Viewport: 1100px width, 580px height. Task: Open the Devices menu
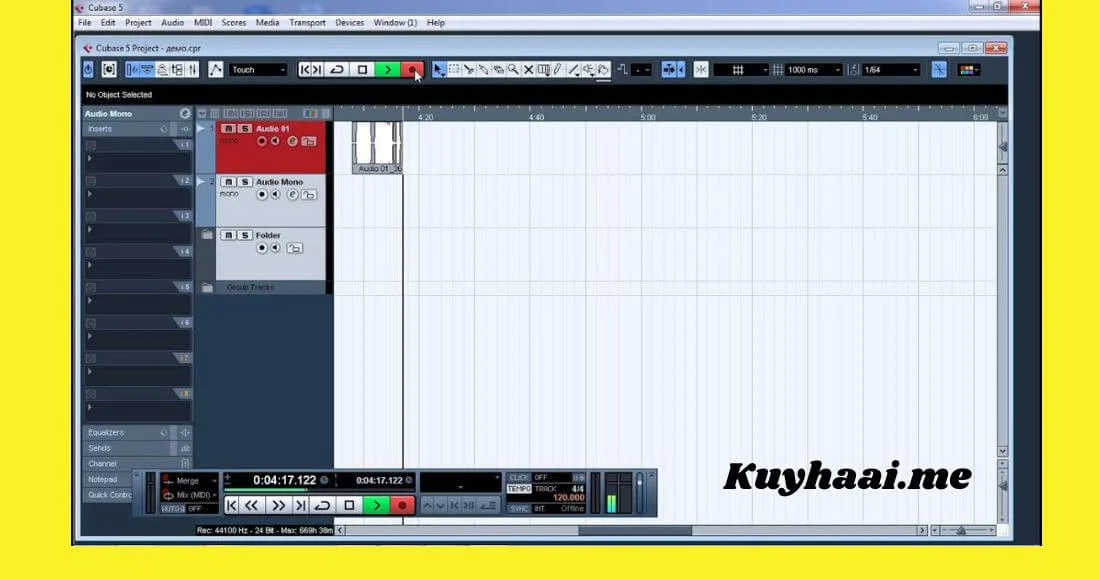click(x=349, y=22)
